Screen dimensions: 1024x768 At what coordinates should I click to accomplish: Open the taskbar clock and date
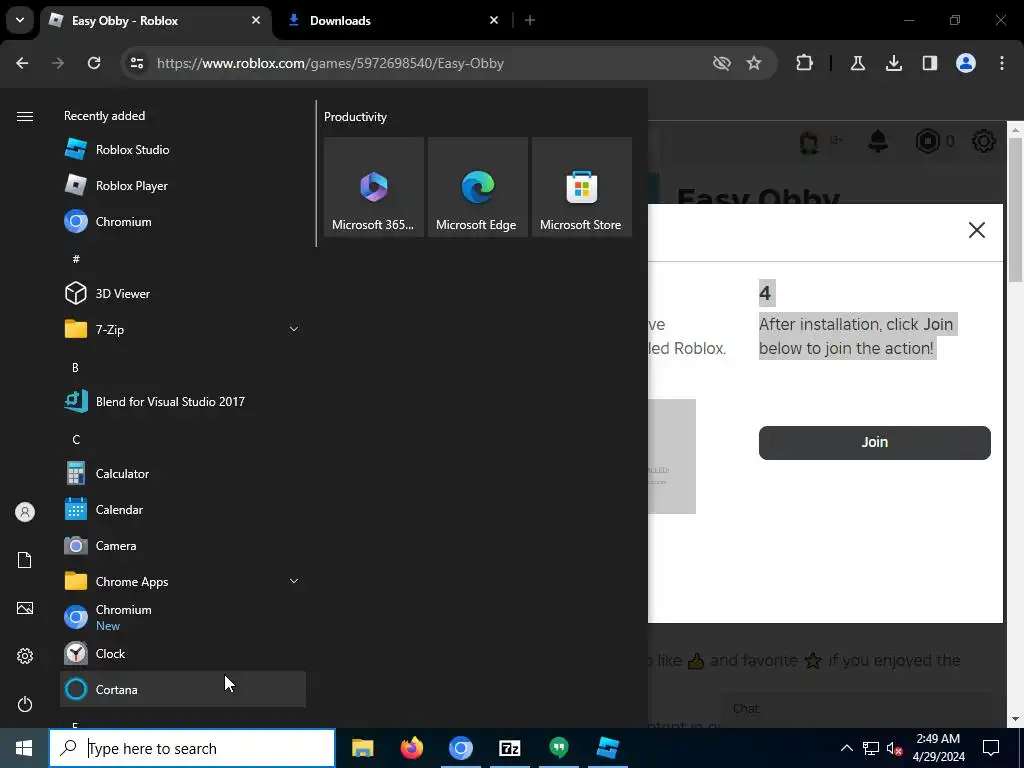938,748
